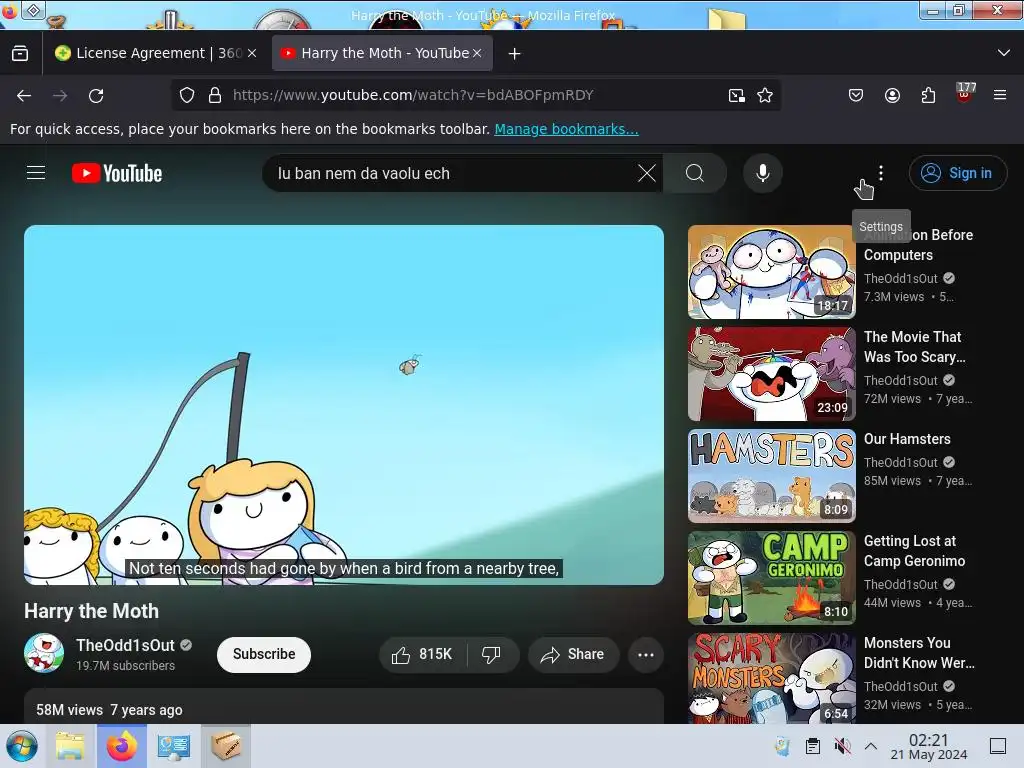Viewport: 1024px width, 768px height.
Task: Open Firefox account menu
Action: point(892,95)
